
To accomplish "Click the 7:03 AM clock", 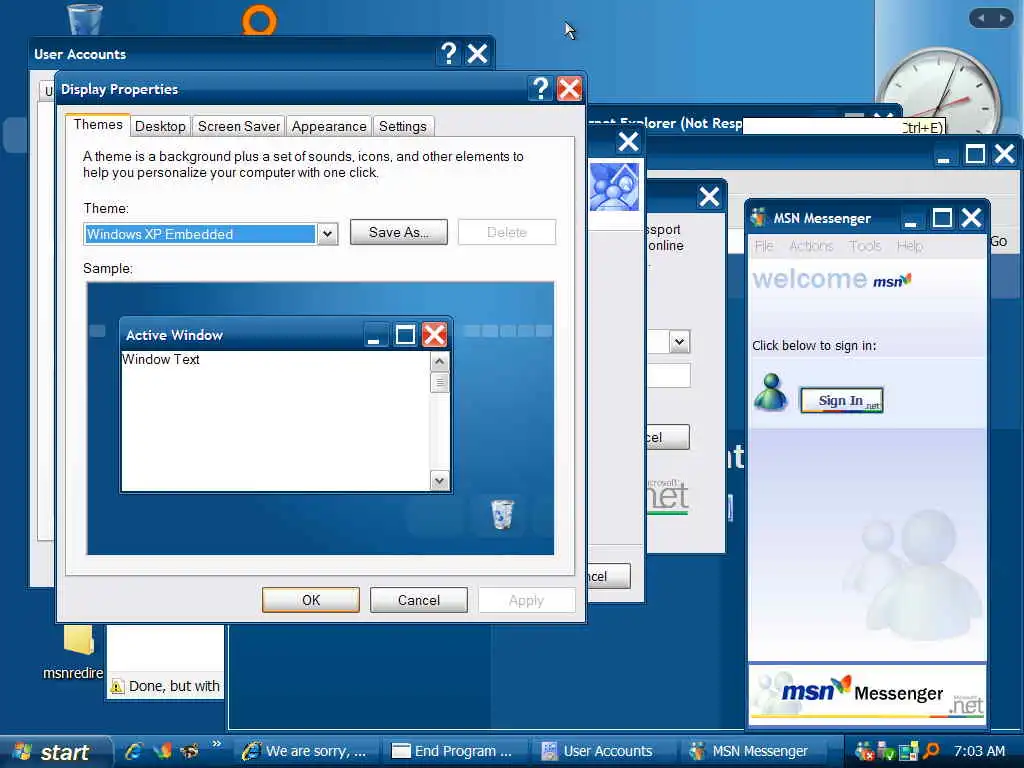I will pos(979,751).
